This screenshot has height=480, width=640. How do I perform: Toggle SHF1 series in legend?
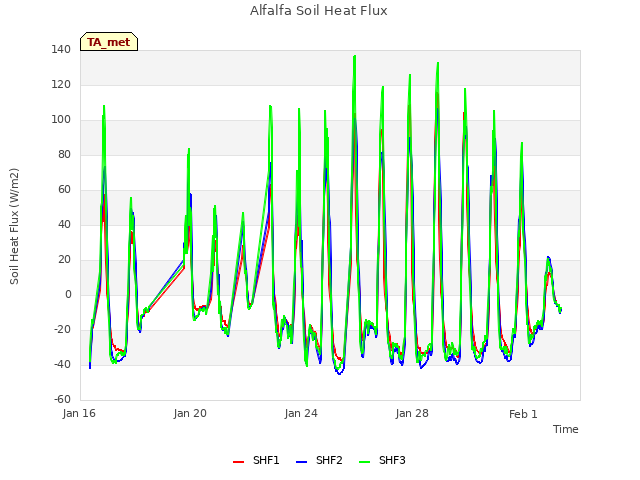pos(256,460)
